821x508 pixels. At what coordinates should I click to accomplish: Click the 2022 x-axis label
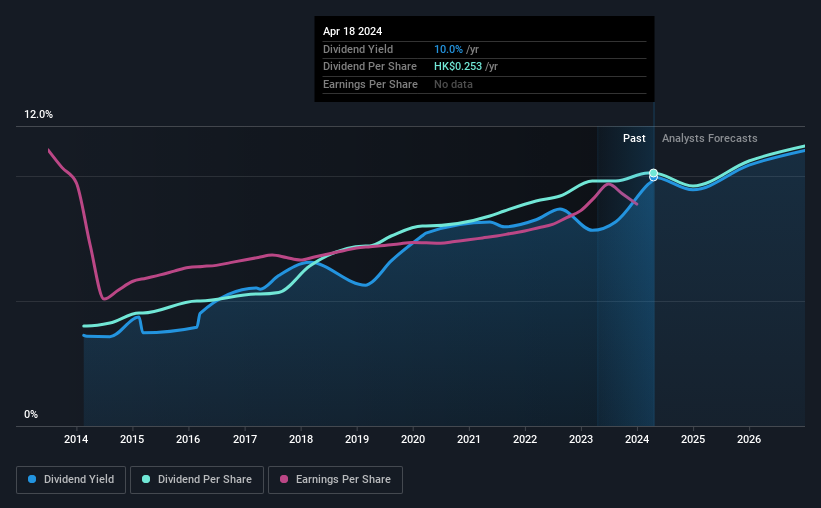tap(525, 439)
